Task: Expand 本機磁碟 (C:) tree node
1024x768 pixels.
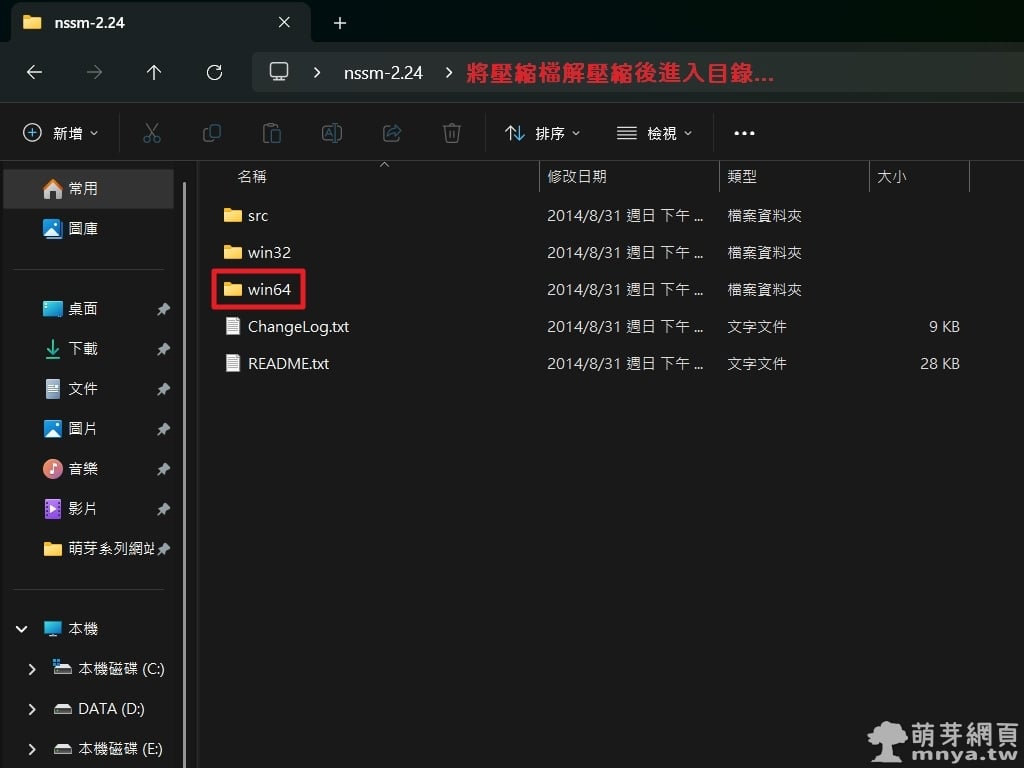Action: tap(32, 669)
